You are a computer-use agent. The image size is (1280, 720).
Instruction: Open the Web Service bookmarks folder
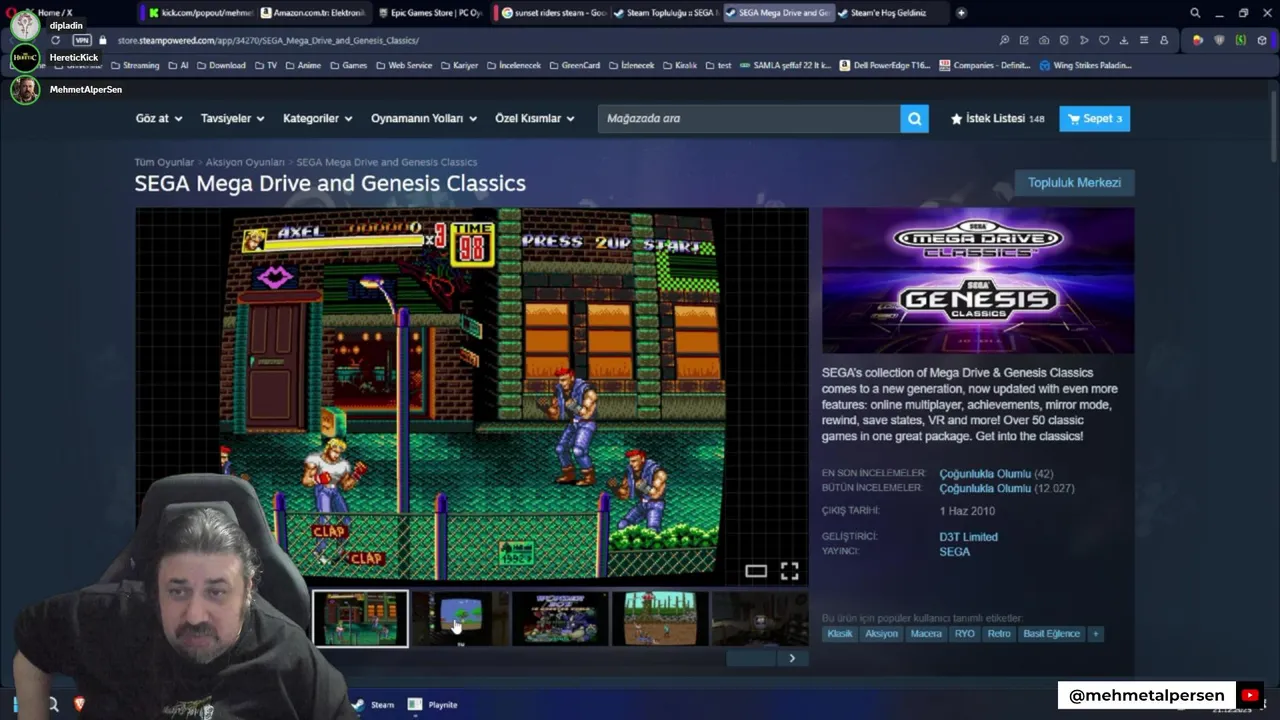[404, 65]
